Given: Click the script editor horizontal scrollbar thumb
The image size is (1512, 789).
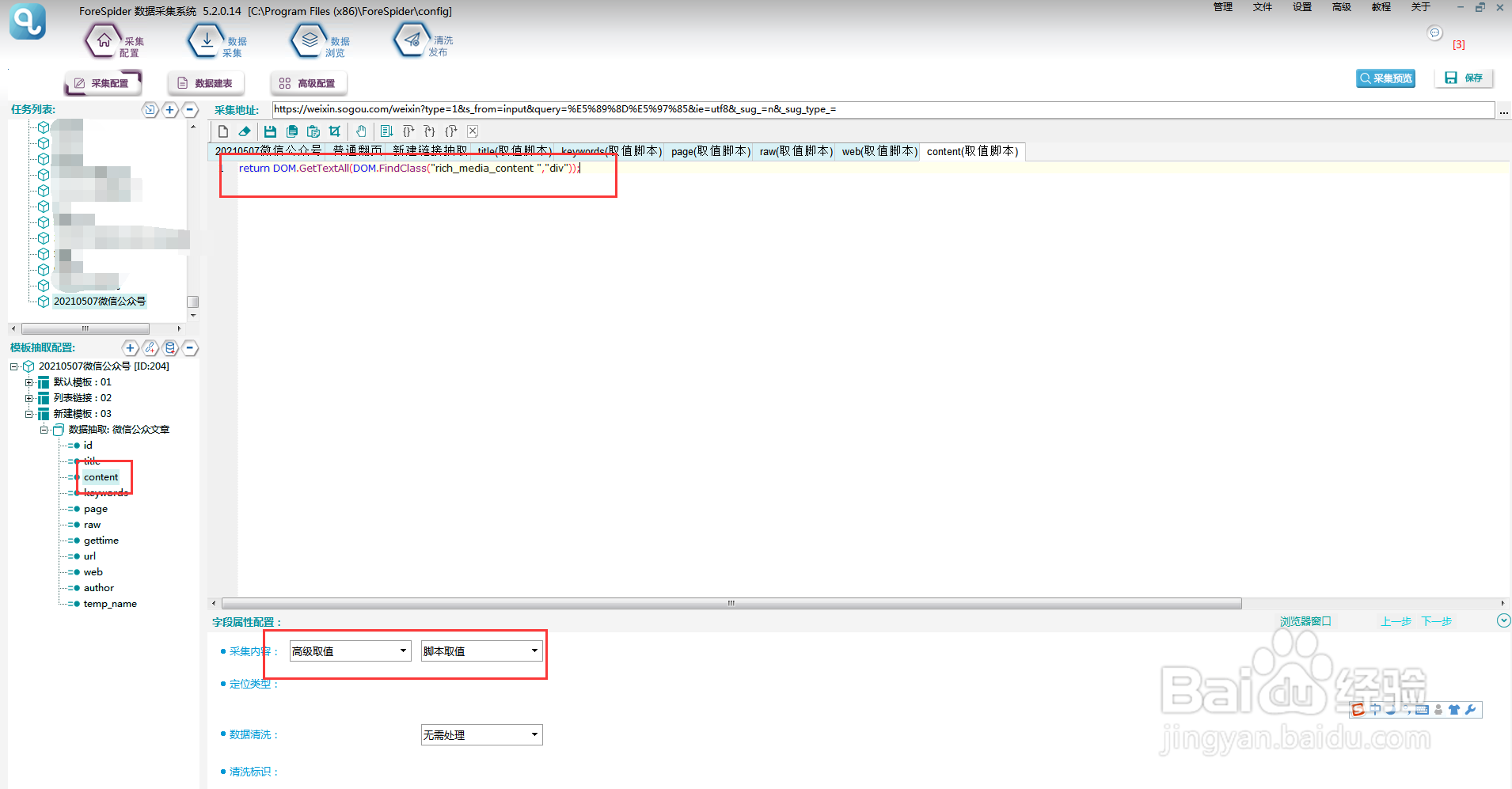Looking at the screenshot, I should tap(731, 604).
